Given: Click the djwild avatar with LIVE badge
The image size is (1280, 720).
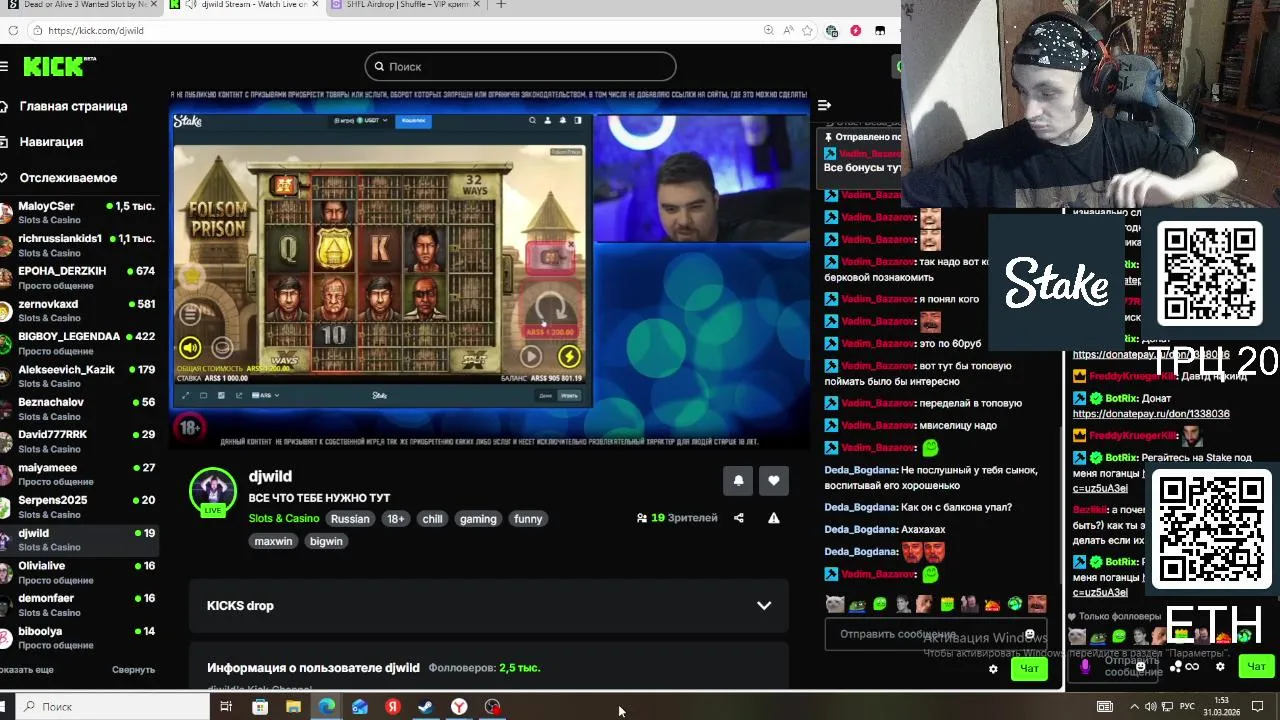Looking at the screenshot, I should click(x=213, y=492).
